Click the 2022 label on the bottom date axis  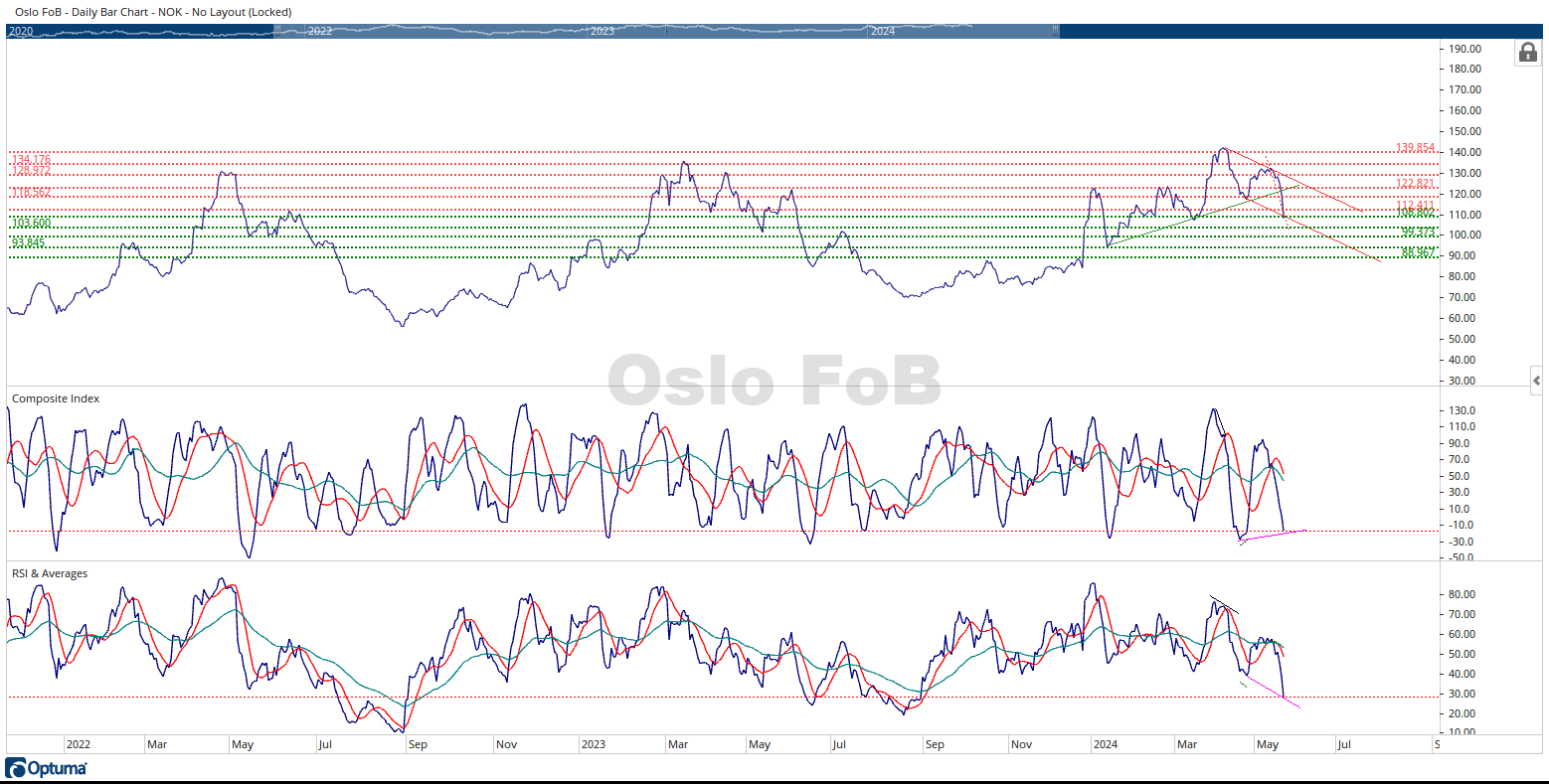pos(79,744)
